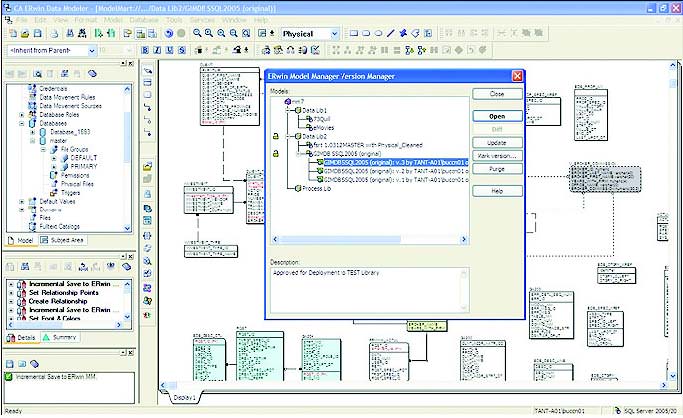Click the Close button in Version Manager
Image resolution: width=683 pixels, height=418 pixels.
pyautogui.click(x=497, y=94)
